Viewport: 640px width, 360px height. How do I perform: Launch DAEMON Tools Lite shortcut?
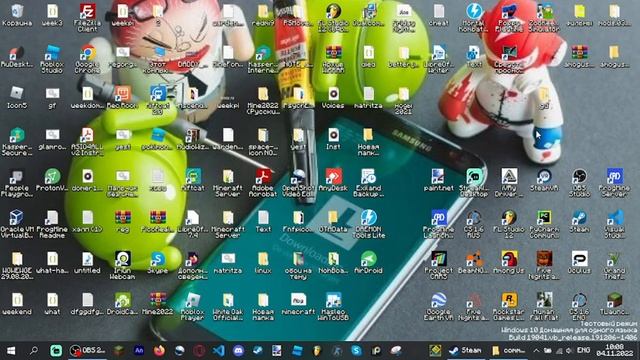click(x=369, y=224)
